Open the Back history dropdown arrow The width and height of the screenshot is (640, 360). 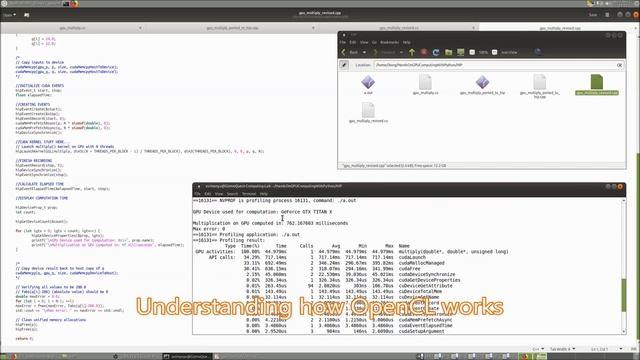click(x=364, y=52)
